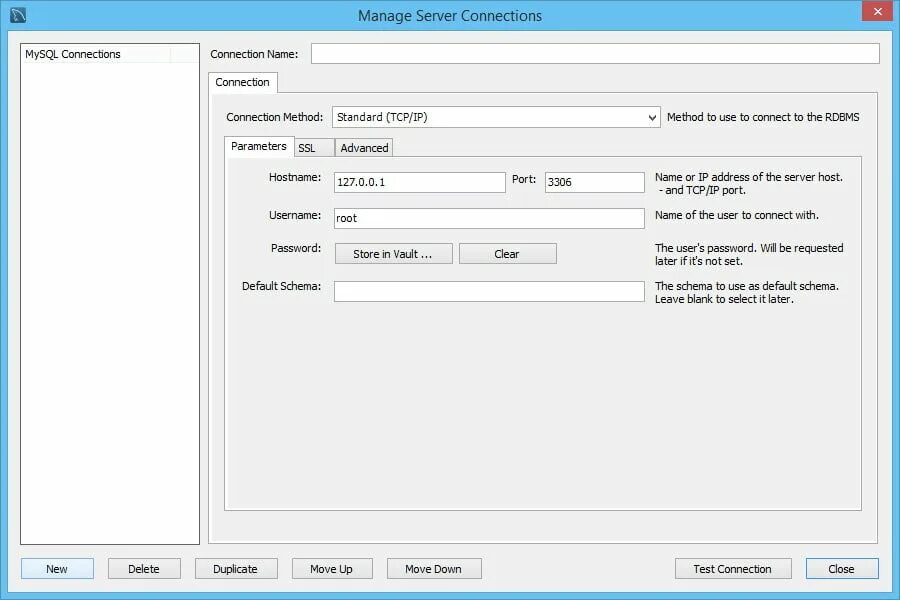
Task: Click the 'Method to use to connect to the RDBMS' text
Action: click(763, 117)
